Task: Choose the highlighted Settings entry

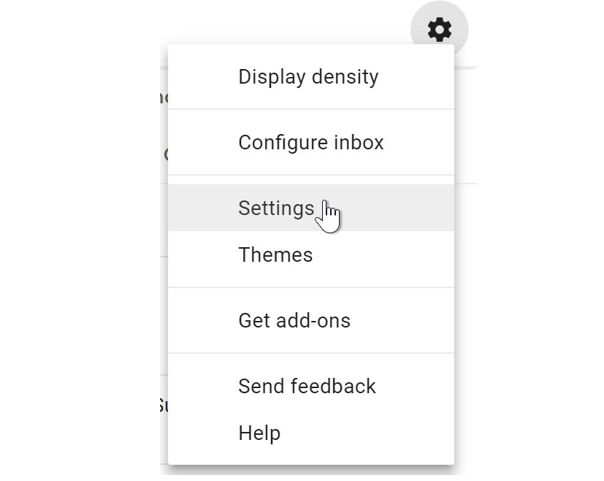Action: 311,208
